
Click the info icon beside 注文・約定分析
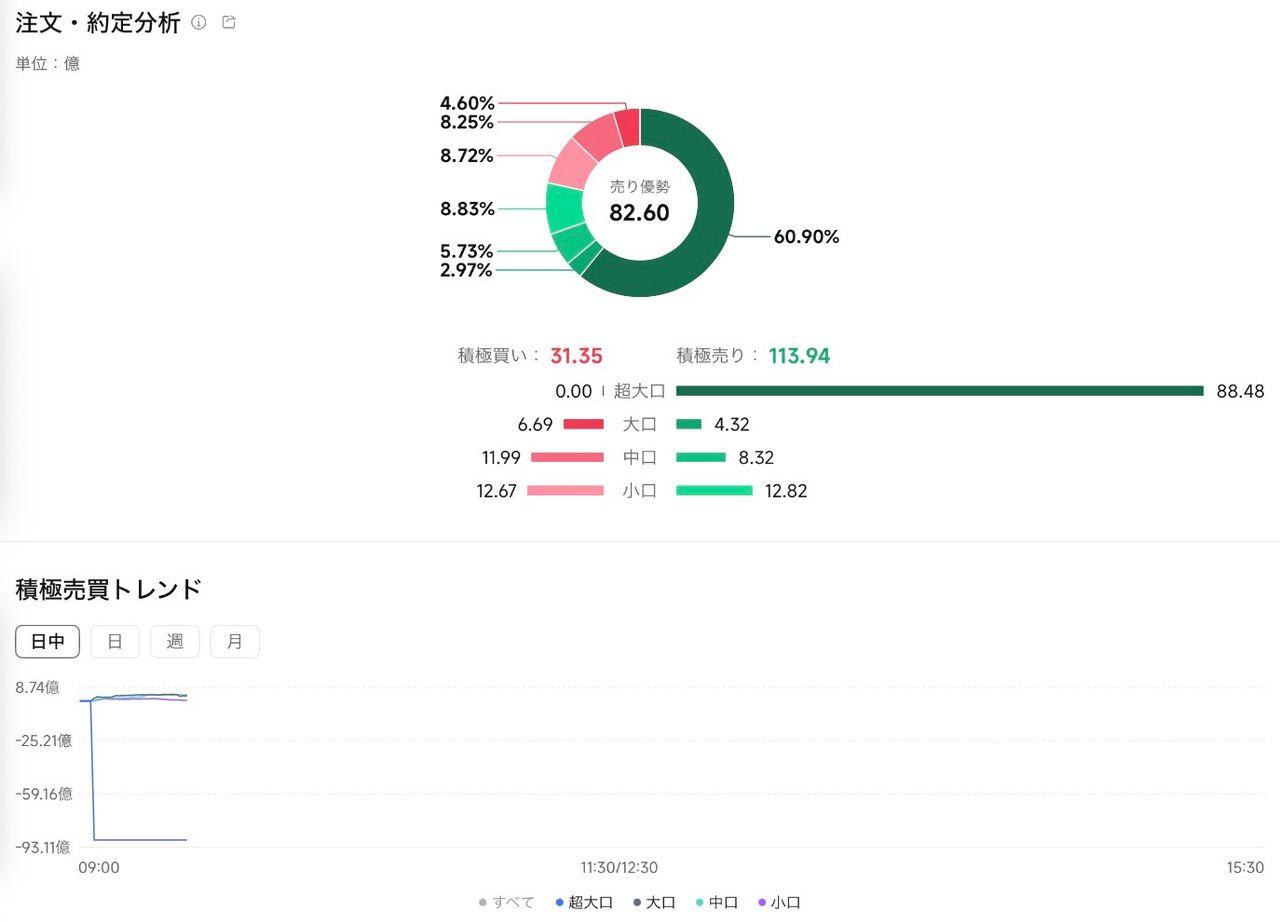pos(199,22)
